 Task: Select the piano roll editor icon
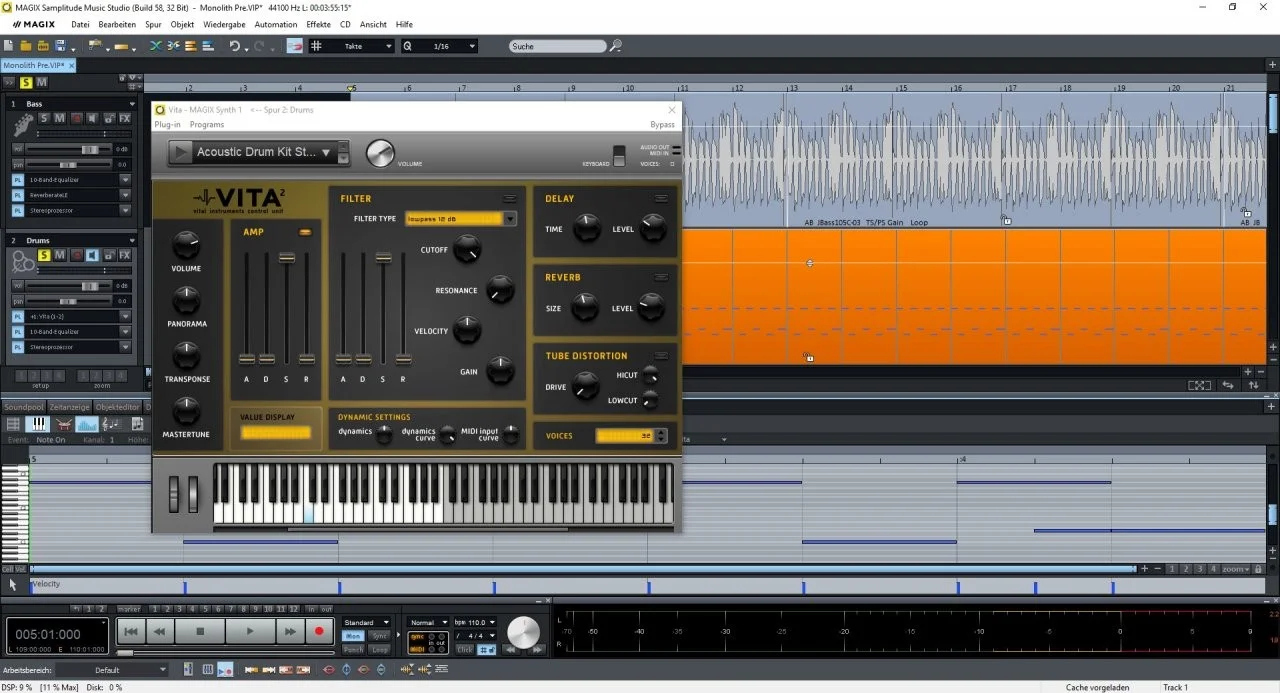tap(38, 424)
